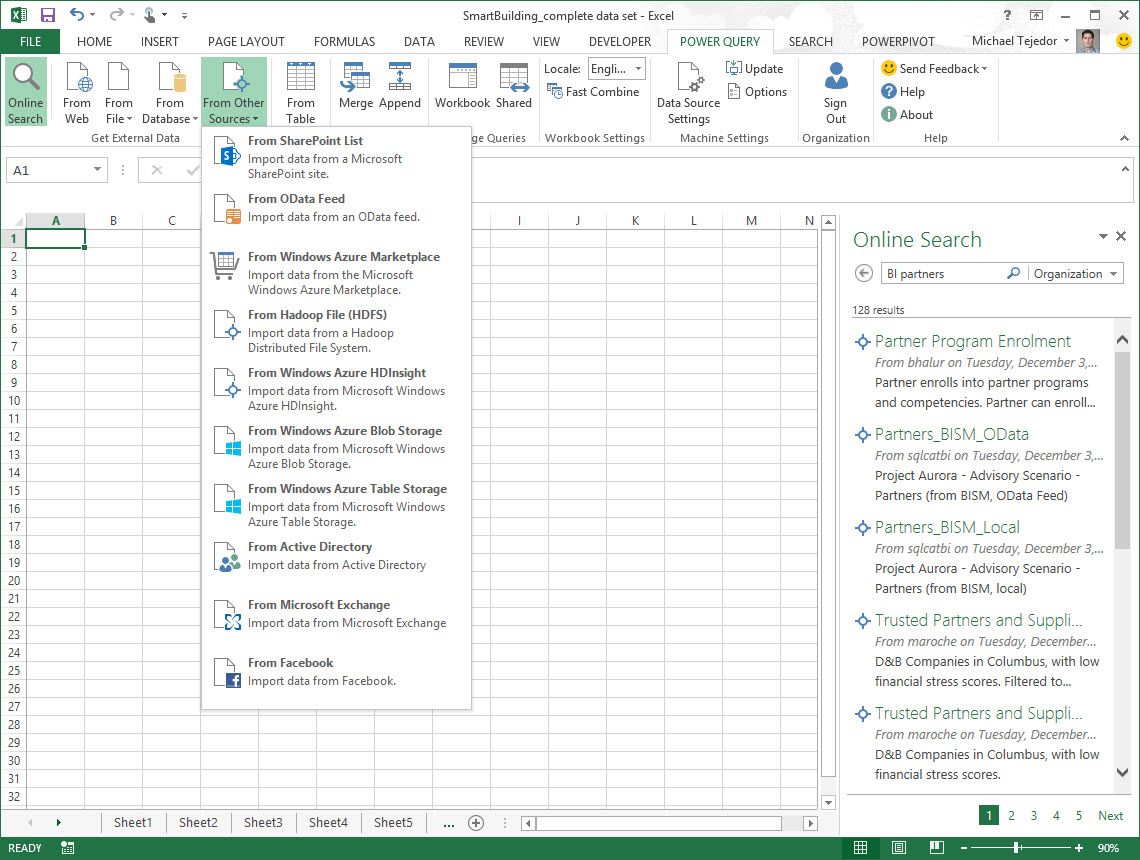Image resolution: width=1140 pixels, height=860 pixels.
Task: Click the Undo arrow icon
Action: tap(76, 15)
